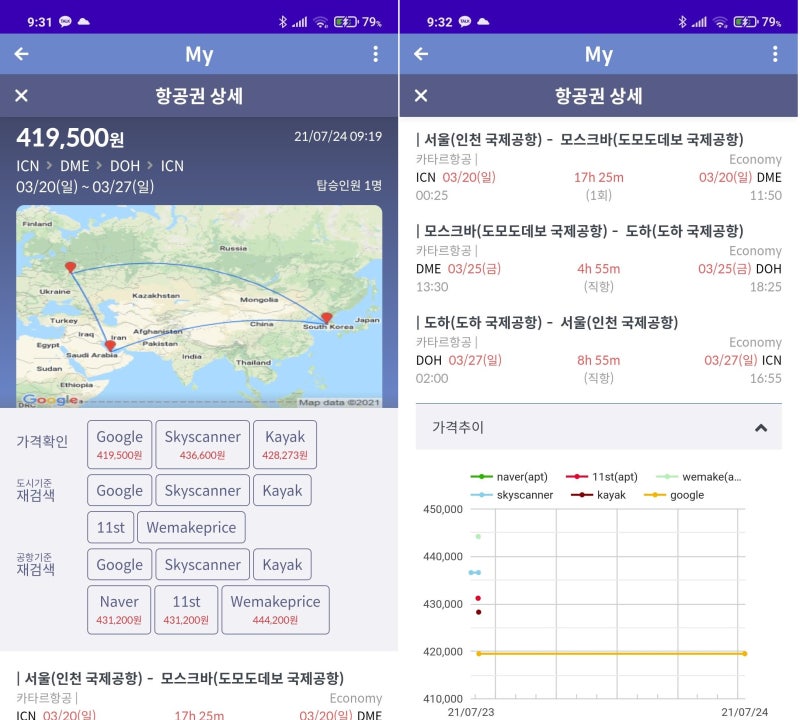Check the Google price of 419,500원
Viewport: 800px width, 720px height.
[119, 443]
